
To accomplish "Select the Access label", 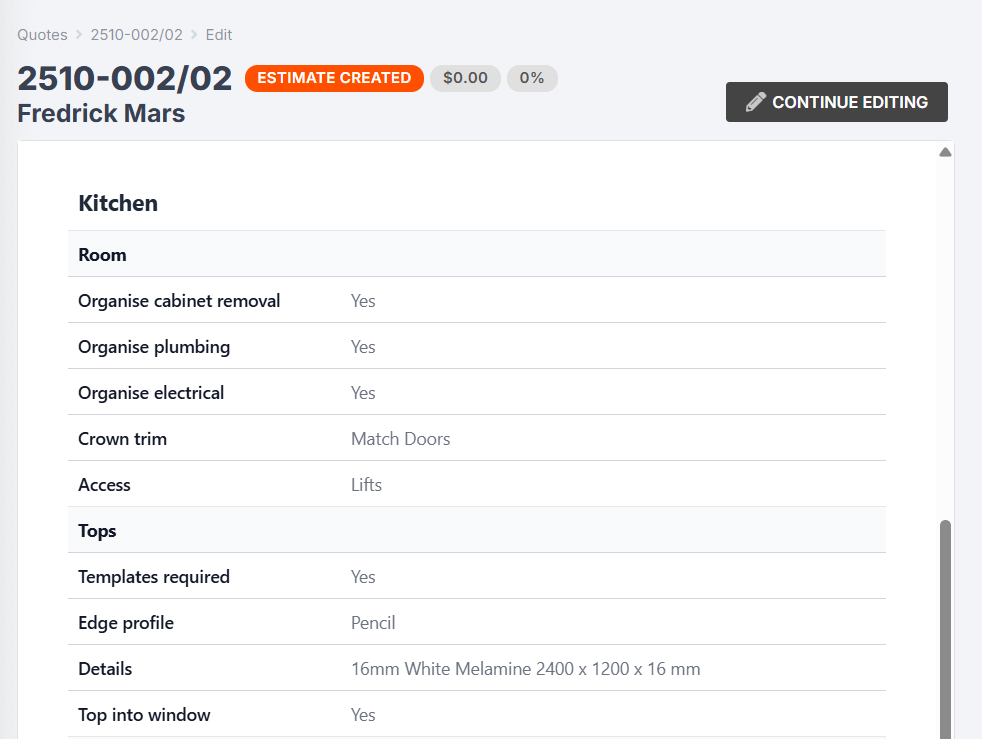I will click(x=104, y=485).
